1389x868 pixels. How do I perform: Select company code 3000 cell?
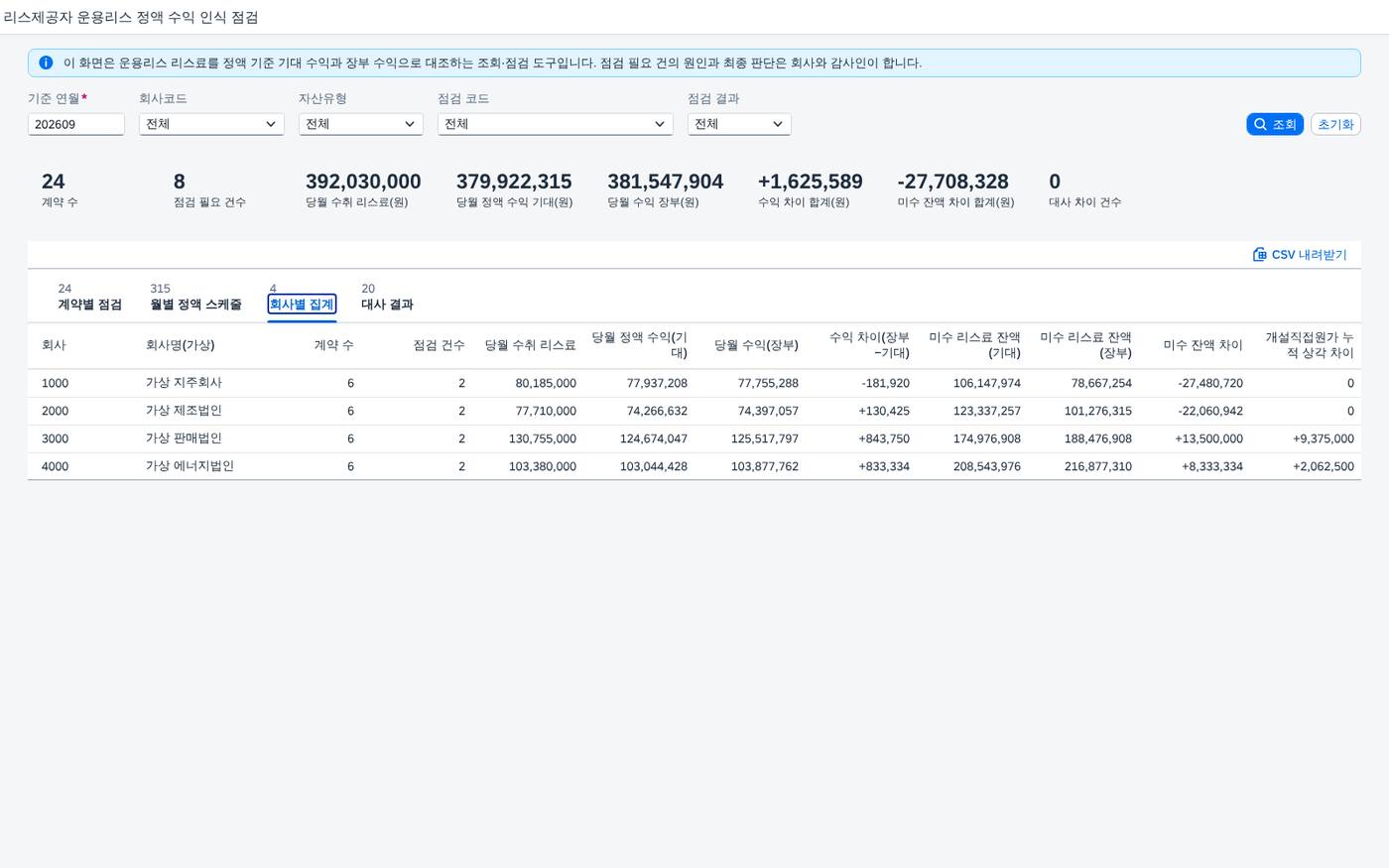pyautogui.click(x=55, y=438)
